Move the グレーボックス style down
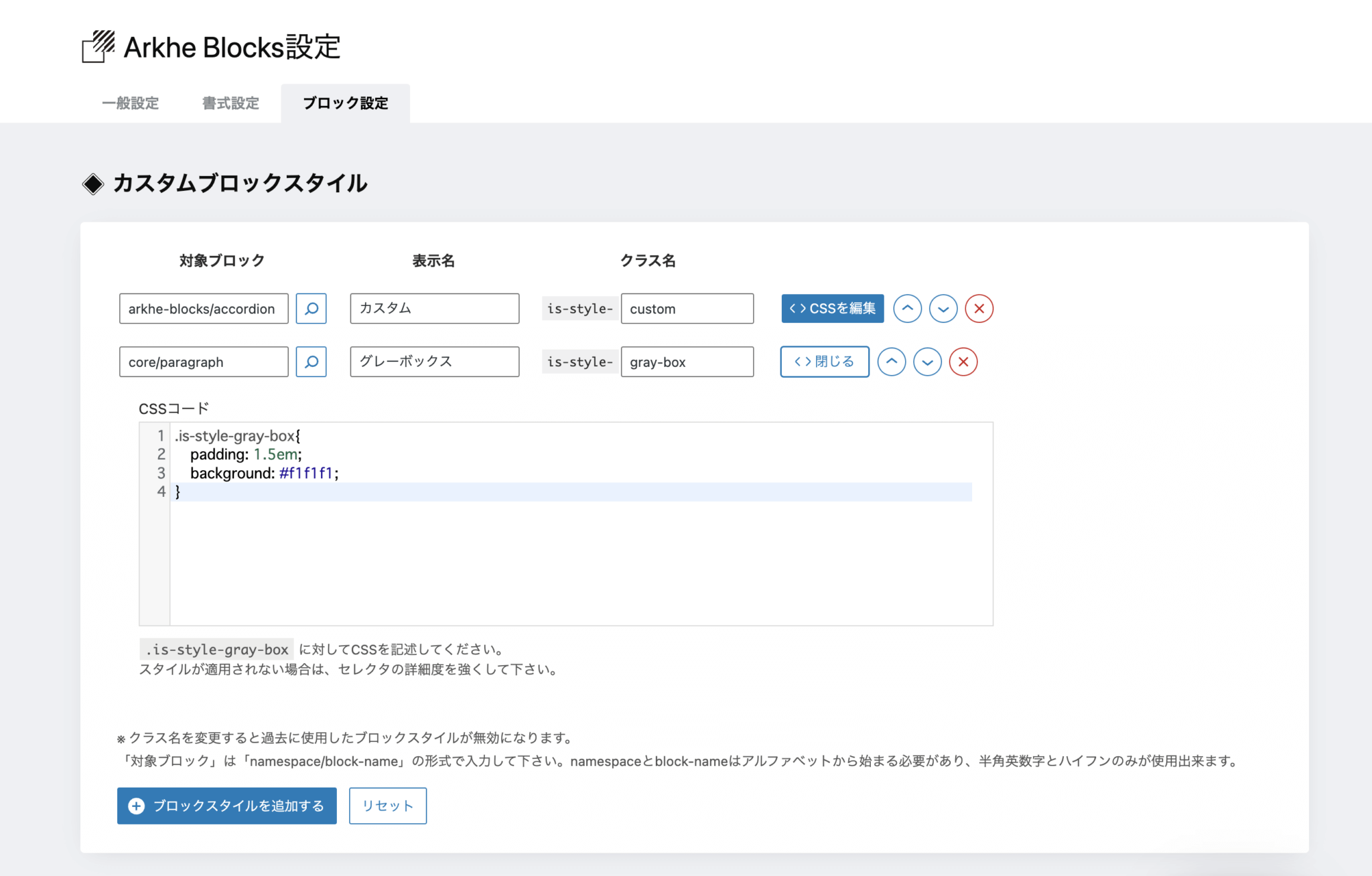1372x876 pixels. click(x=927, y=362)
